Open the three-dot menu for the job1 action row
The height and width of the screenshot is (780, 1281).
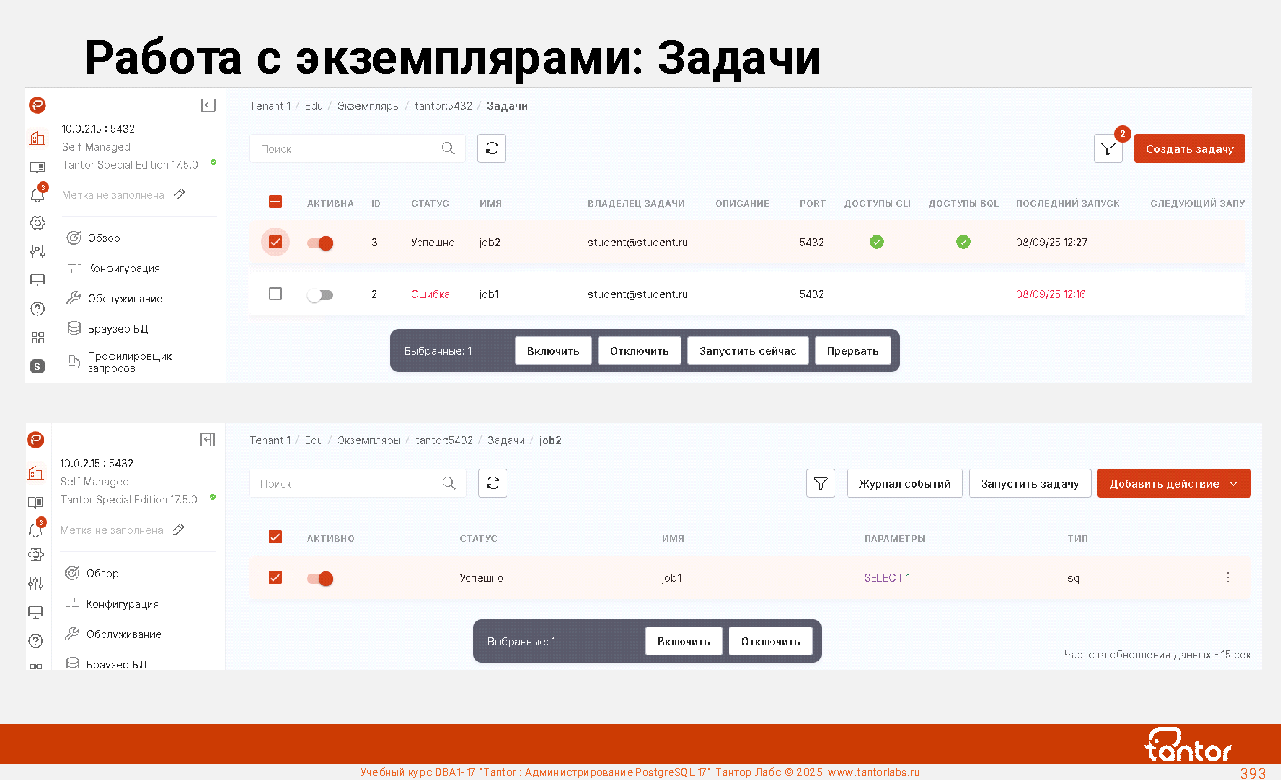click(1227, 577)
